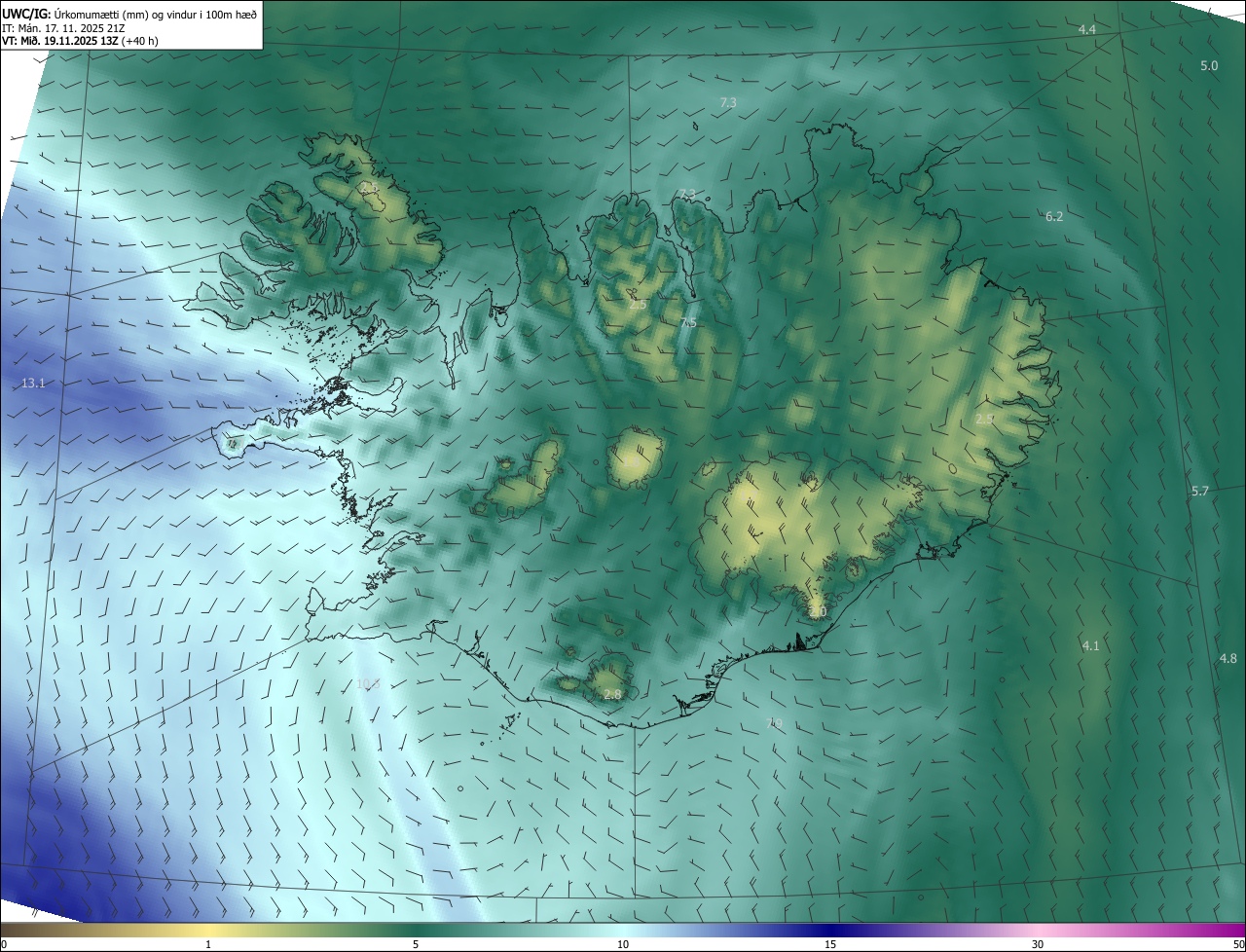Click the 5.0 value label on the map
Screen dimensions: 1246x952
pyautogui.click(x=1209, y=65)
